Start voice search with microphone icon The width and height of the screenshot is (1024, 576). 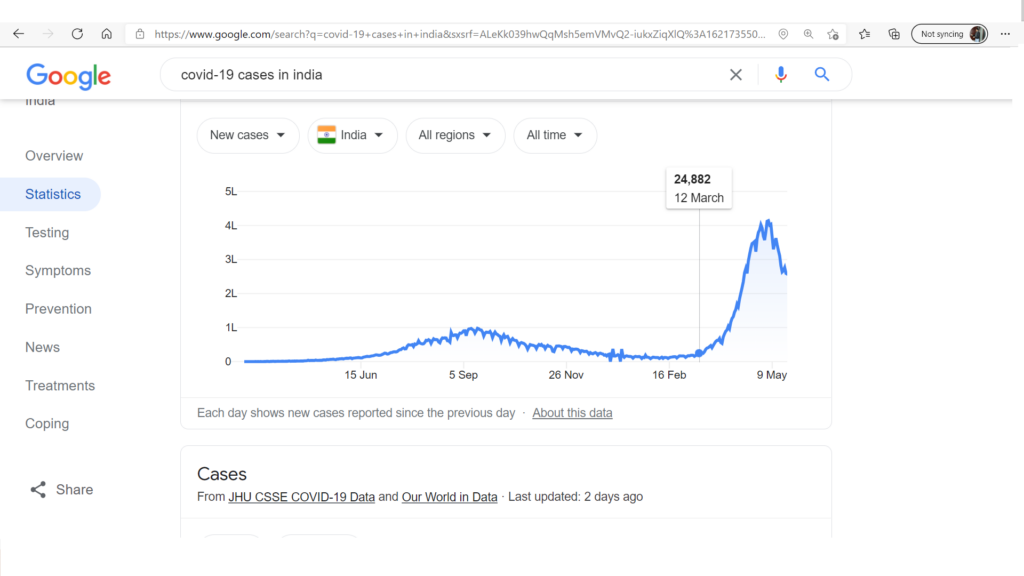780,74
